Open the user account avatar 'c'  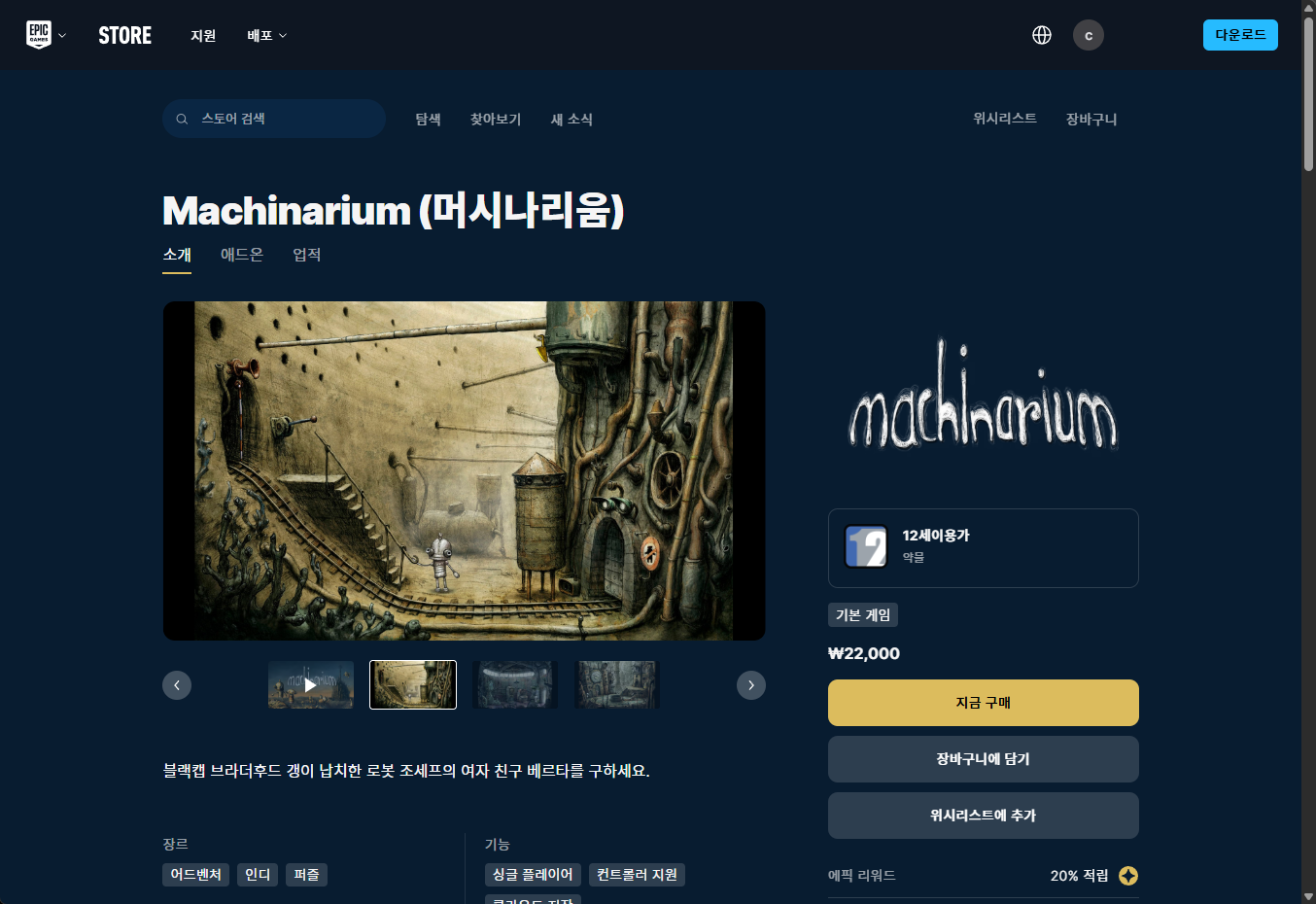pyautogui.click(x=1089, y=35)
